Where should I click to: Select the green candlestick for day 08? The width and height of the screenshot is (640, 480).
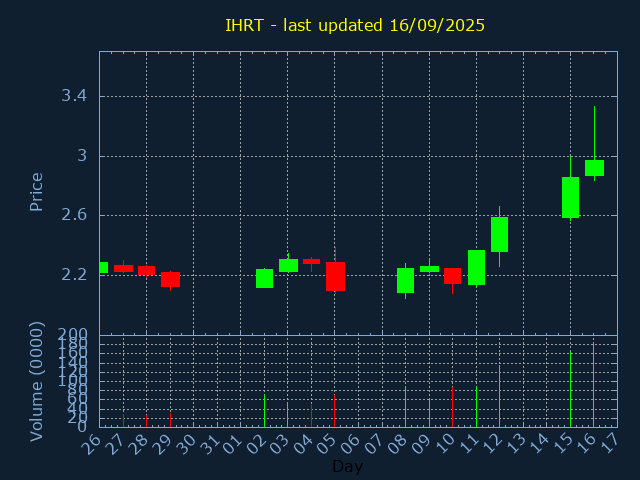405,280
